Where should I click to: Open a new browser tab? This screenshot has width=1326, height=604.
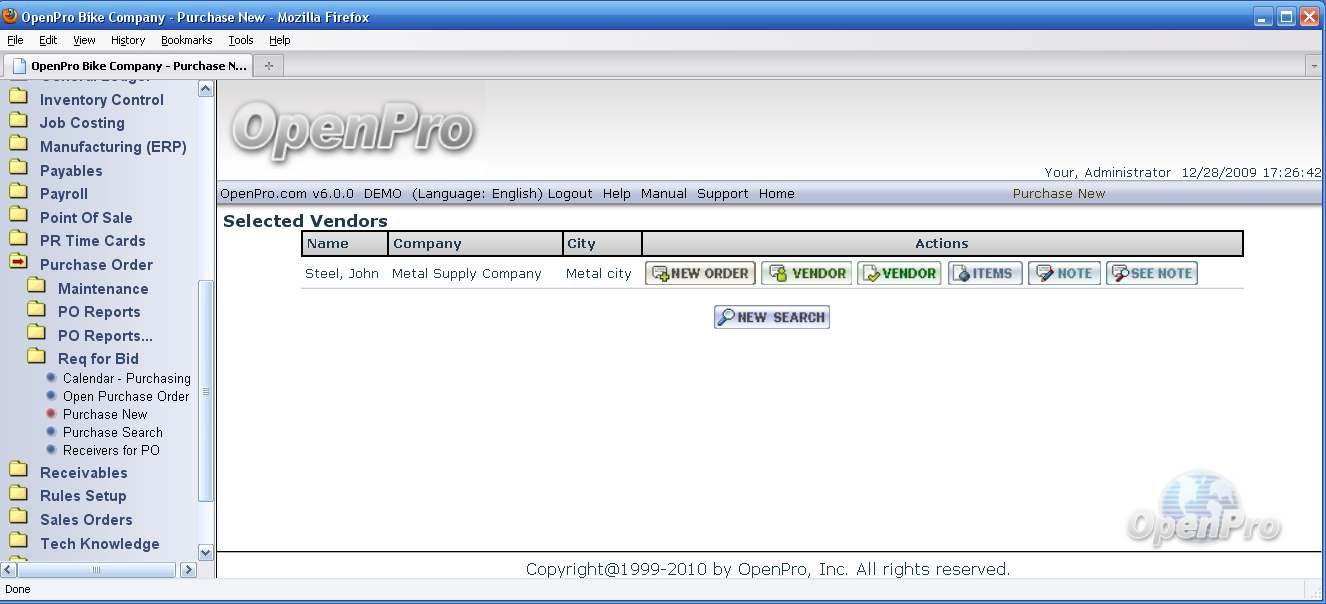(268, 66)
